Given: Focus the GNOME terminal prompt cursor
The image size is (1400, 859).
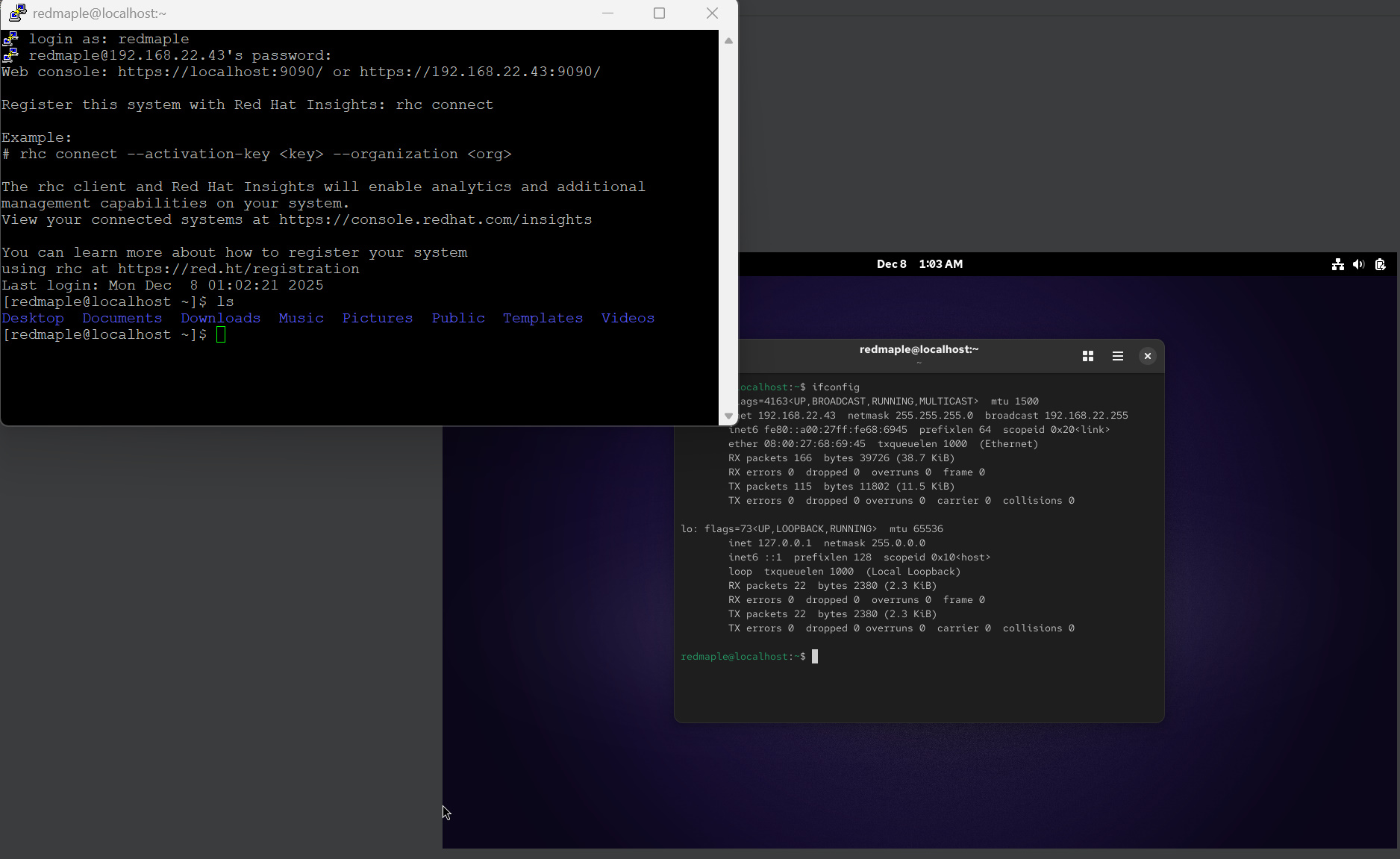Looking at the screenshot, I should [x=815, y=657].
